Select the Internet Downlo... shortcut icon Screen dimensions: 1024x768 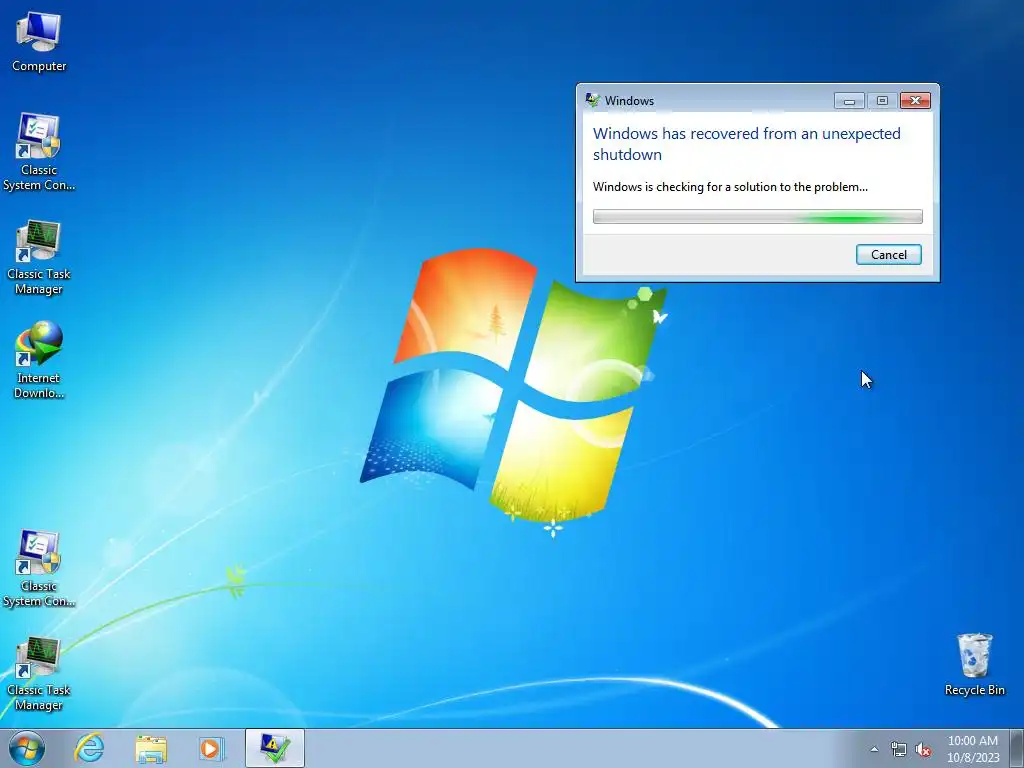pos(39,359)
